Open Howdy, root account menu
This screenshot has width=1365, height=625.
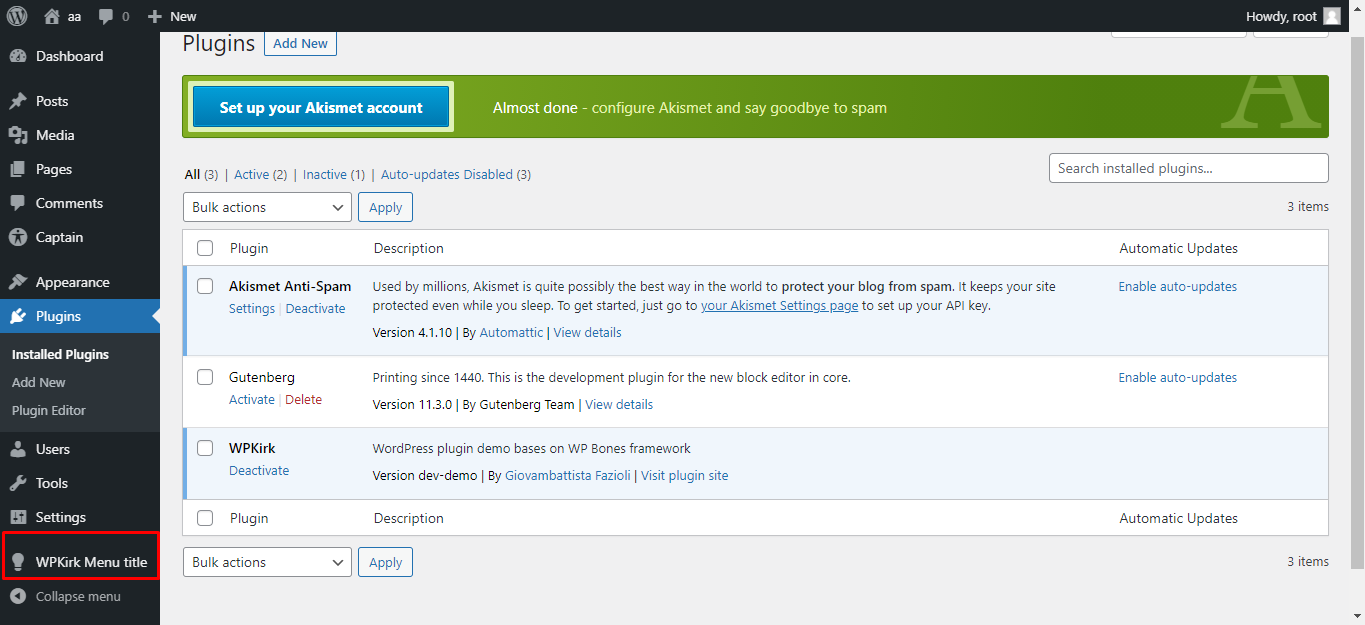(1293, 16)
